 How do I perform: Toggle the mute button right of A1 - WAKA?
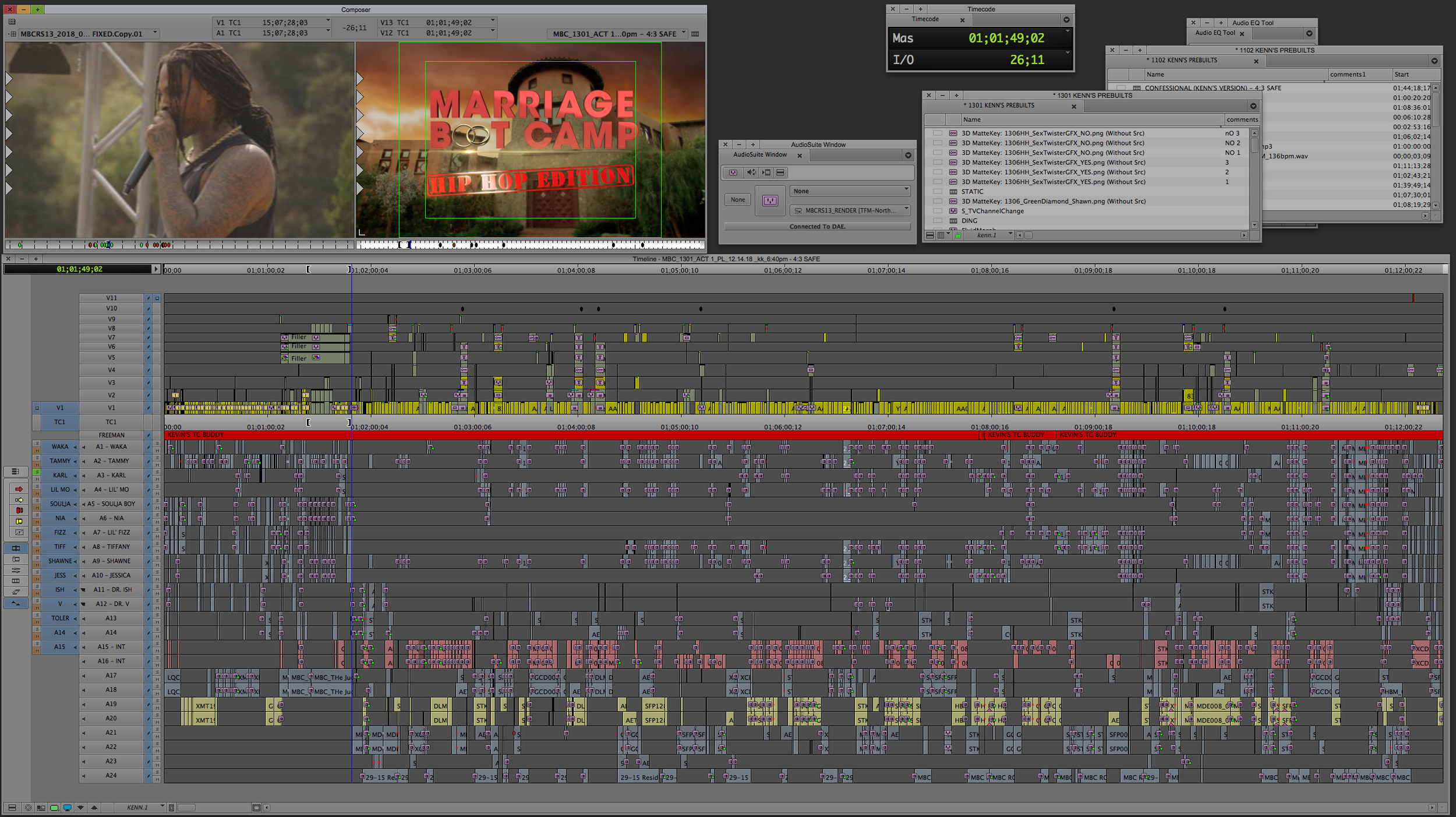pyautogui.click(x=157, y=450)
